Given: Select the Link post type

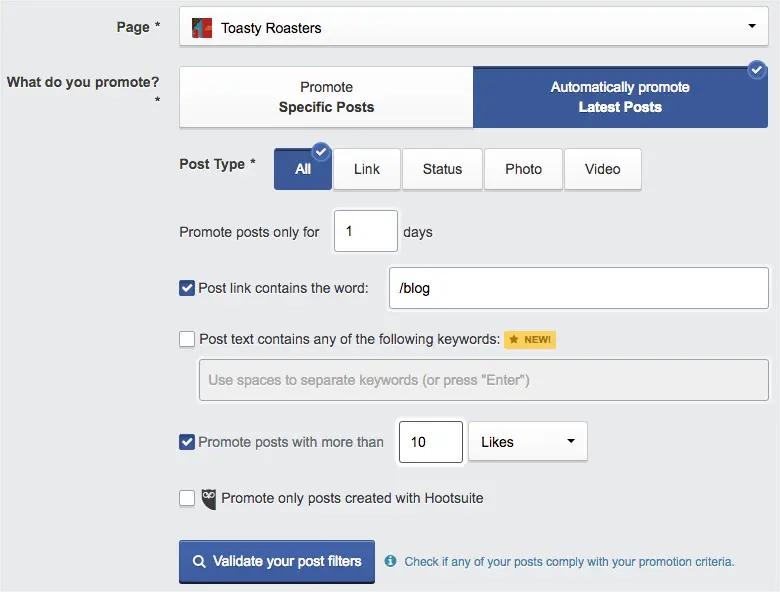Looking at the screenshot, I should click(x=367, y=169).
